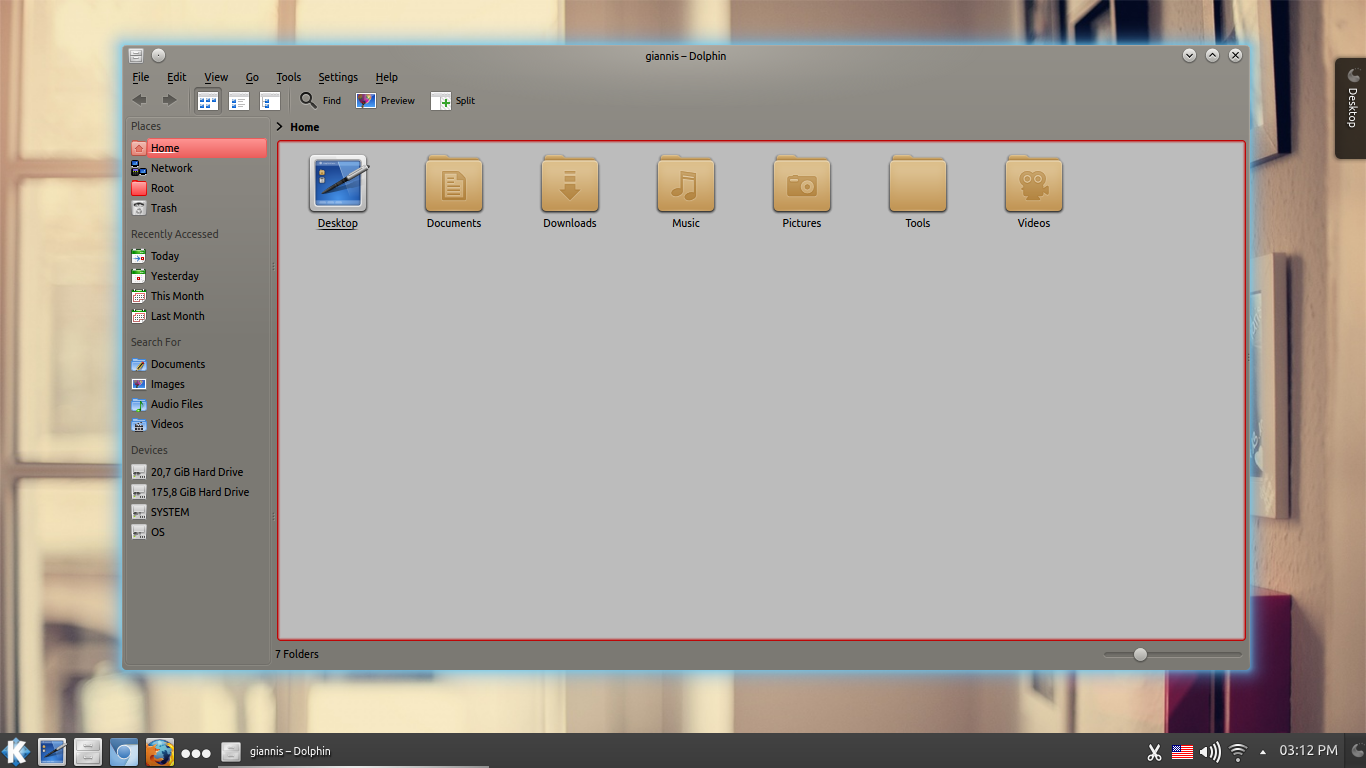Open the View menu
The height and width of the screenshot is (768, 1366).
pyautogui.click(x=216, y=77)
